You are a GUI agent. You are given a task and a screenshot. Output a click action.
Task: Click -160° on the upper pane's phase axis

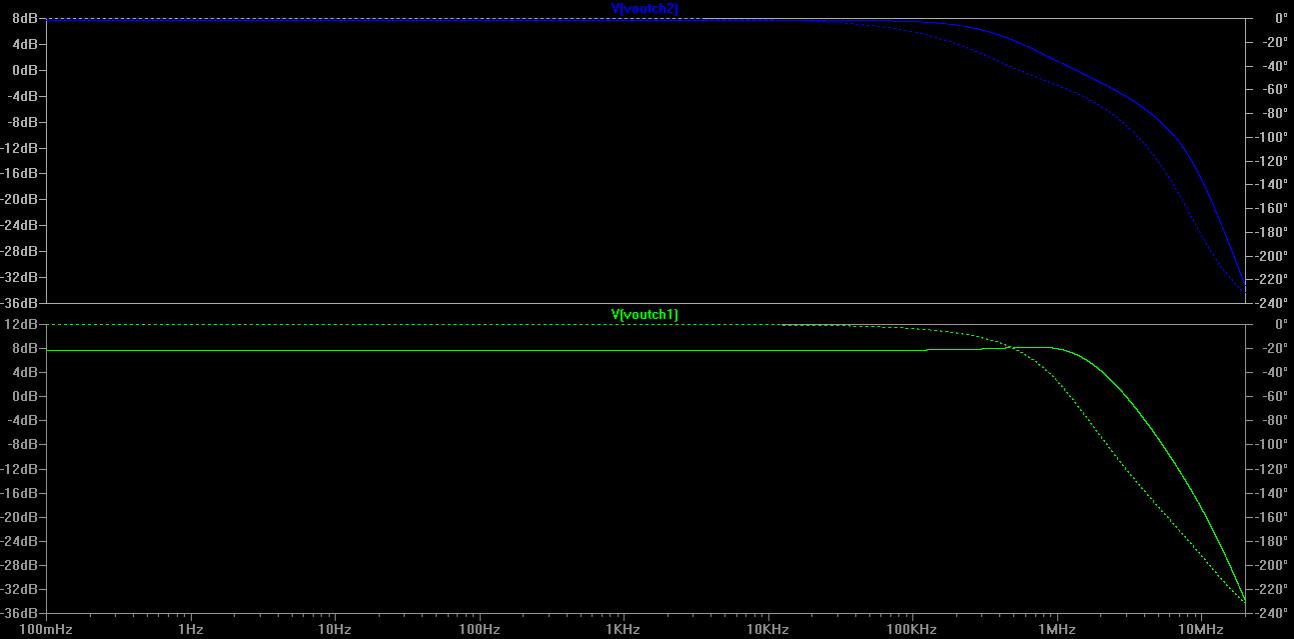click(x=1271, y=208)
